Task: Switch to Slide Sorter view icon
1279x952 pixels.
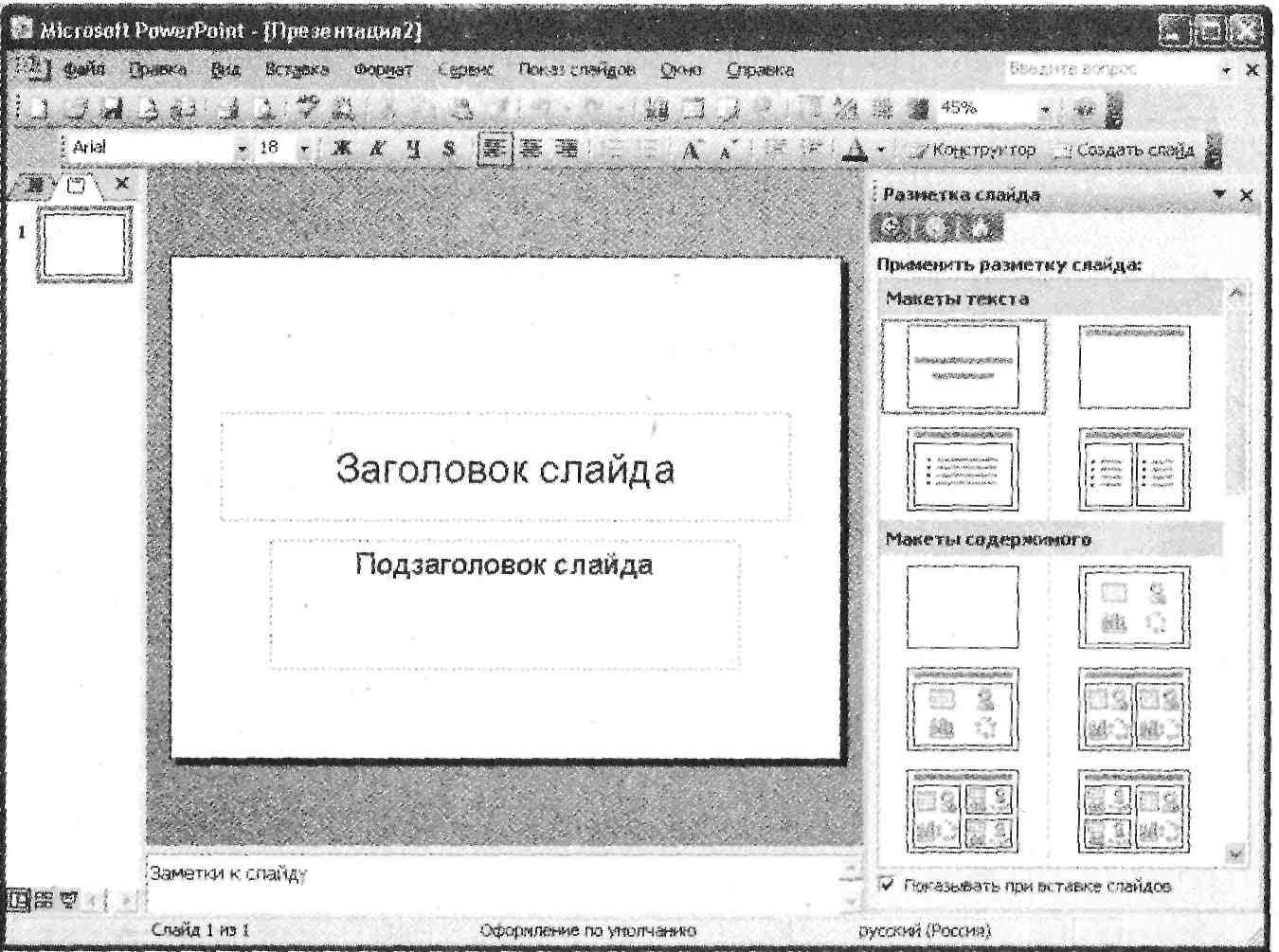Action: pos(43,899)
